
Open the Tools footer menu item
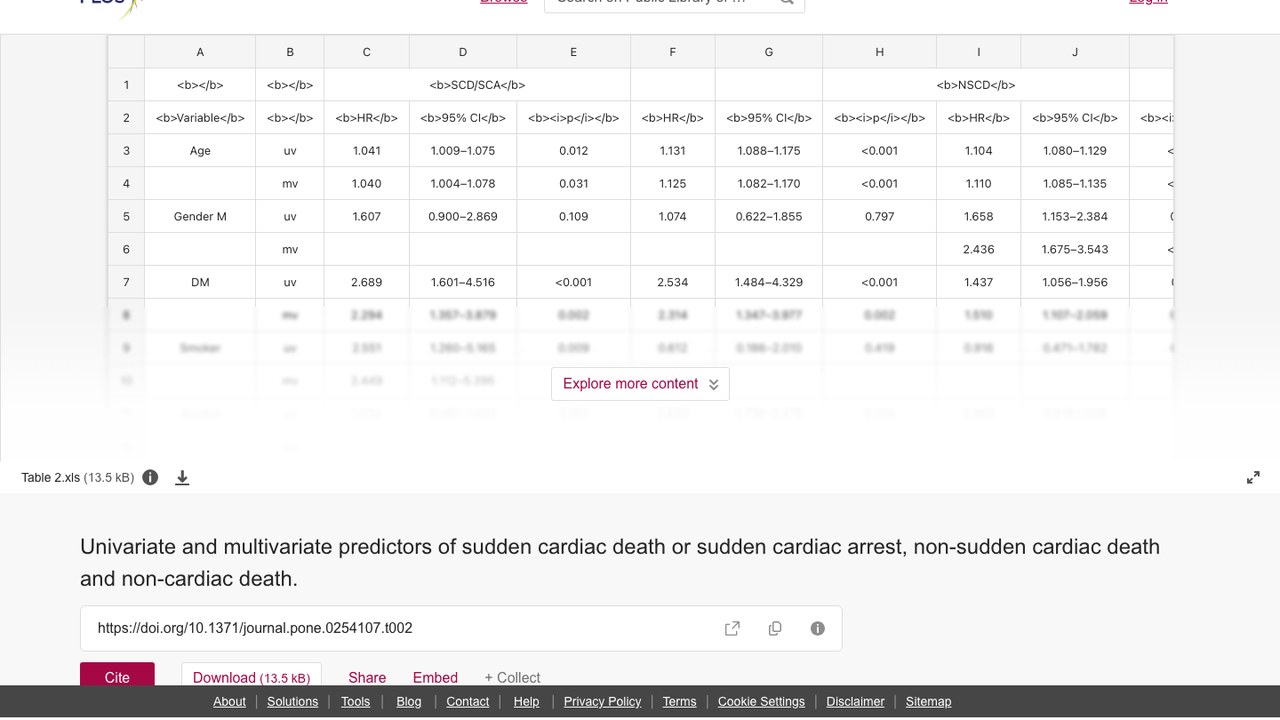click(355, 701)
